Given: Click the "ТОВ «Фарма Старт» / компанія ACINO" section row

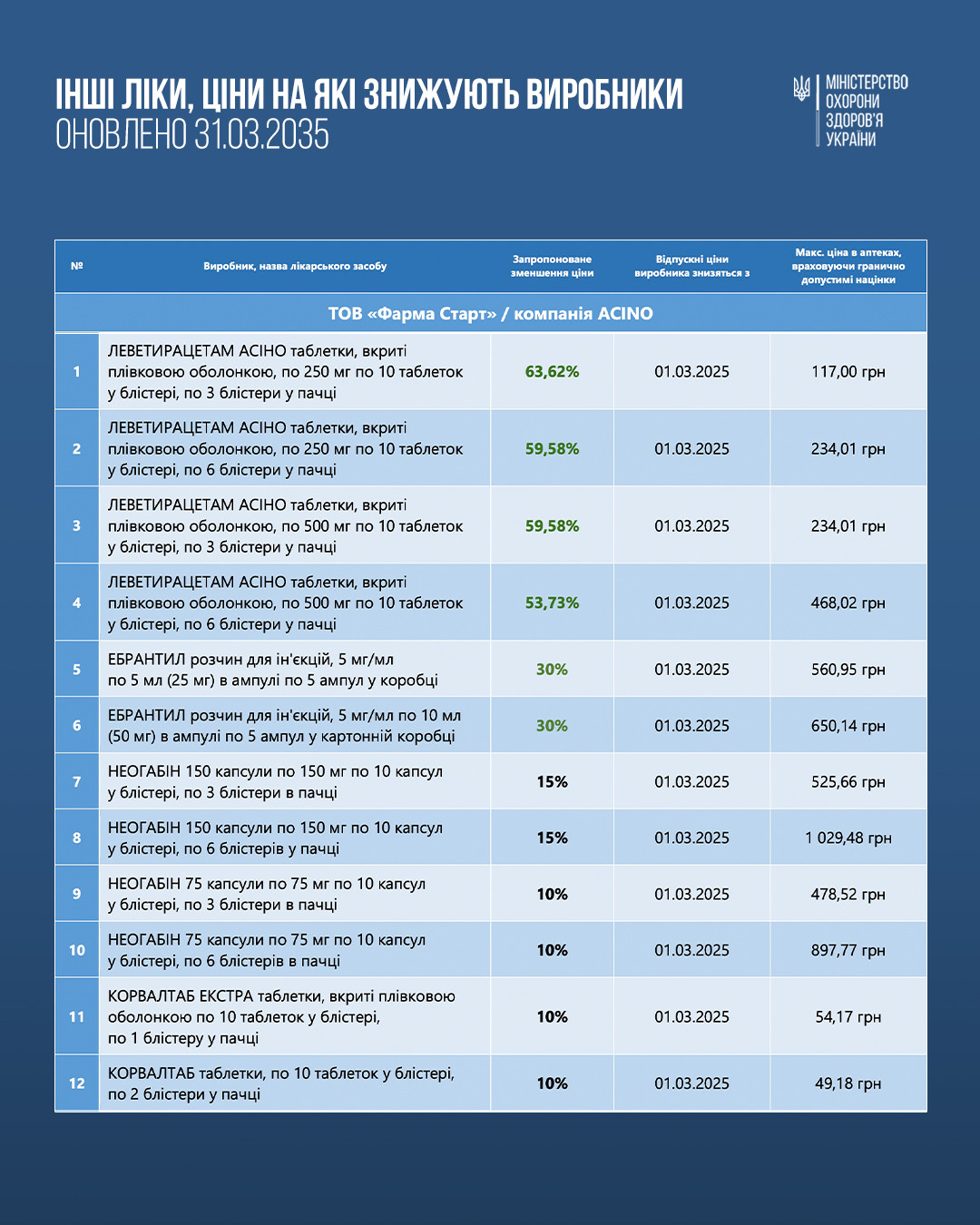Looking at the screenshot, I should (491, 313).
